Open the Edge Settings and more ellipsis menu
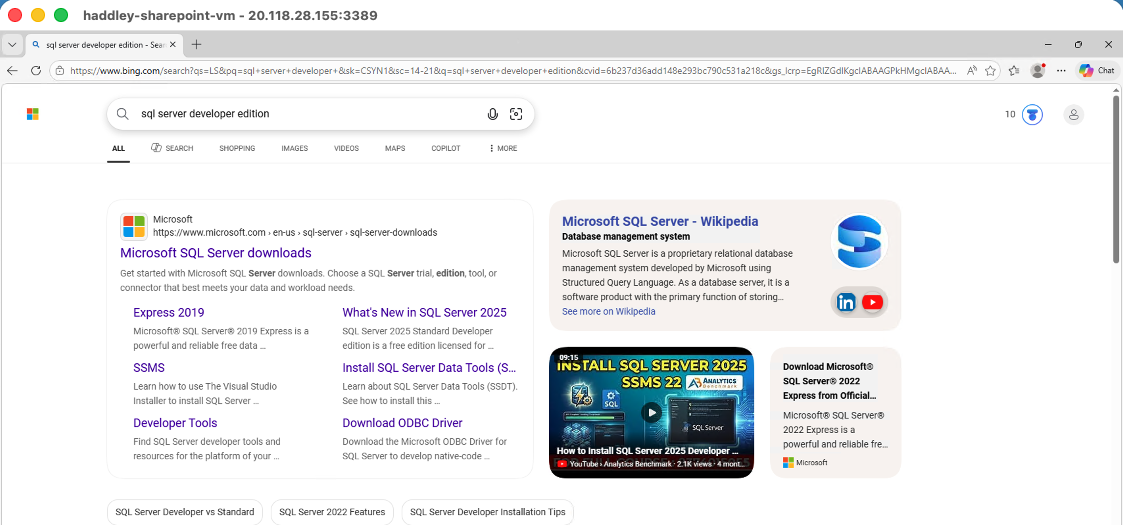The width and height of the screenshot is (1123, 525). (x=1061, y=70)
